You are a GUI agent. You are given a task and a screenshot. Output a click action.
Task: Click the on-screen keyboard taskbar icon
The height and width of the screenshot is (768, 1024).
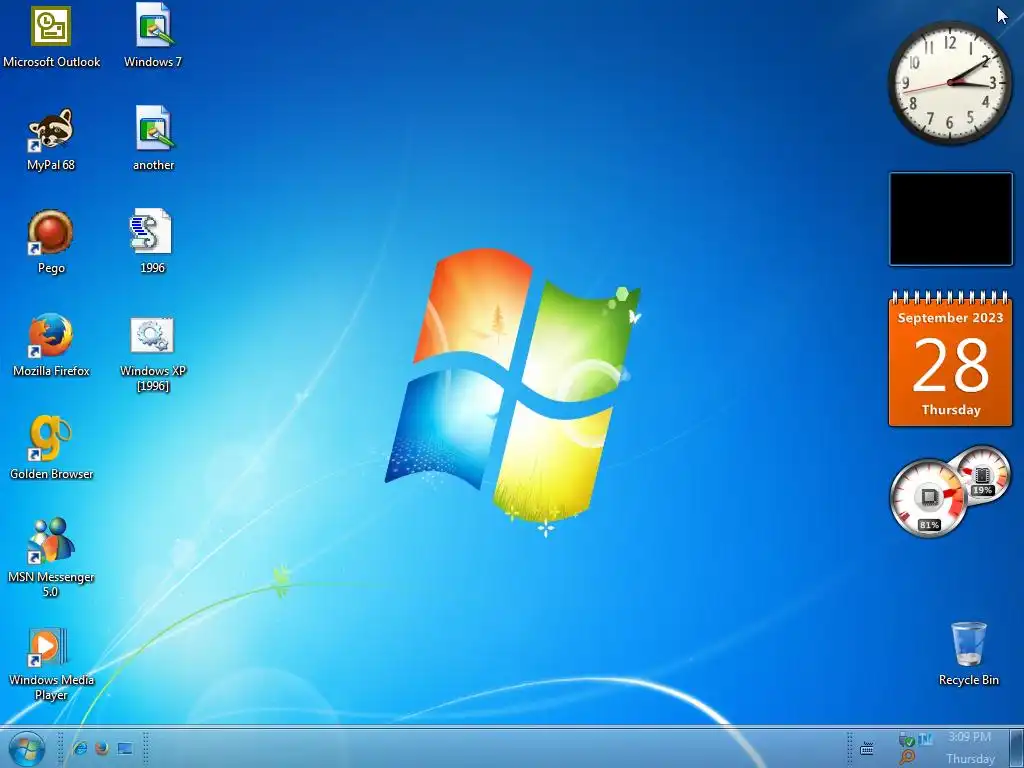(867, 748)
